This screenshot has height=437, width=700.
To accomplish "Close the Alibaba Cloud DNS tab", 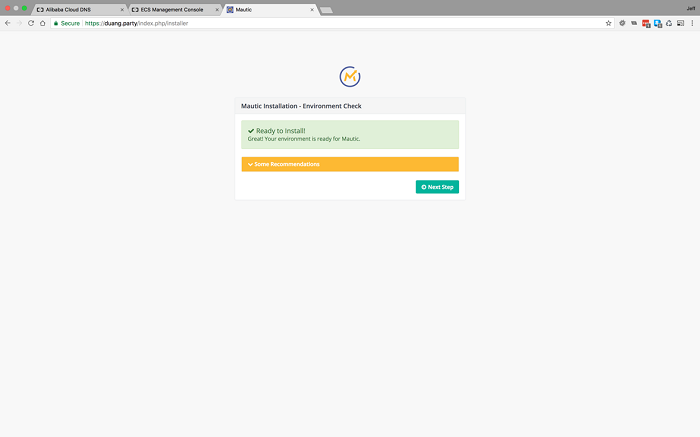I will click(x=122, y=10).
